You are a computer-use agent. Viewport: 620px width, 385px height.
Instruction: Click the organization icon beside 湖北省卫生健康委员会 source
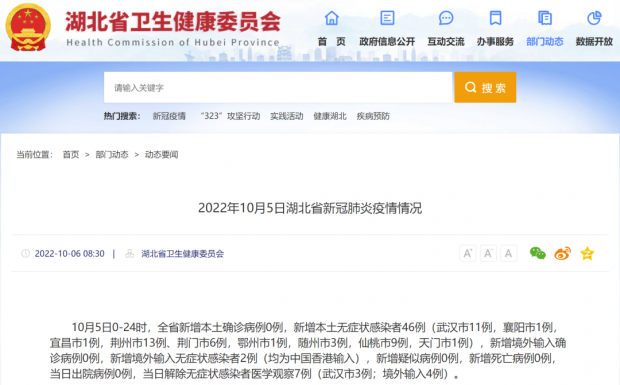[x=129, y=253]
